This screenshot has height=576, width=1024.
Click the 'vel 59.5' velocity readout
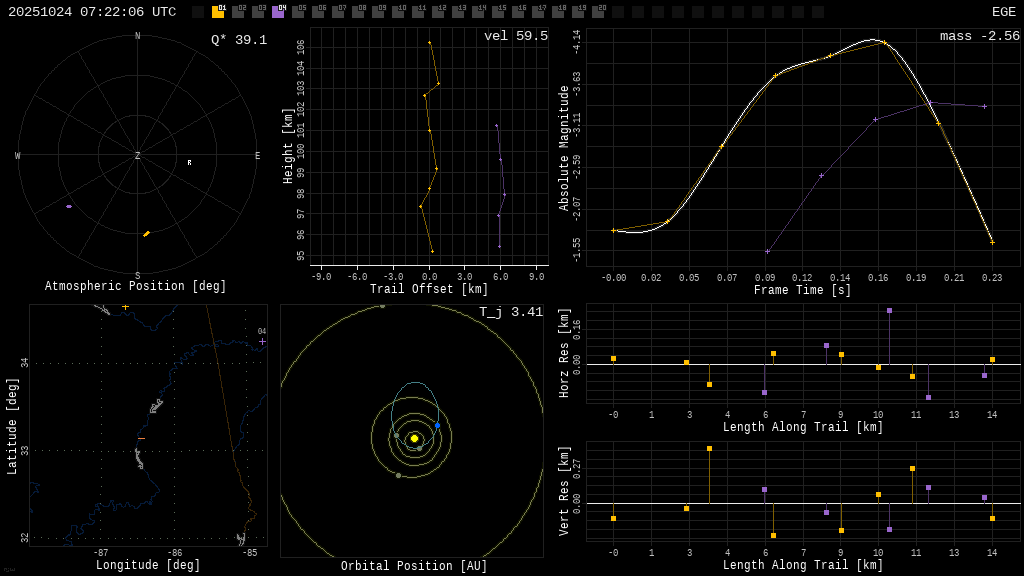tap(515, 36)
